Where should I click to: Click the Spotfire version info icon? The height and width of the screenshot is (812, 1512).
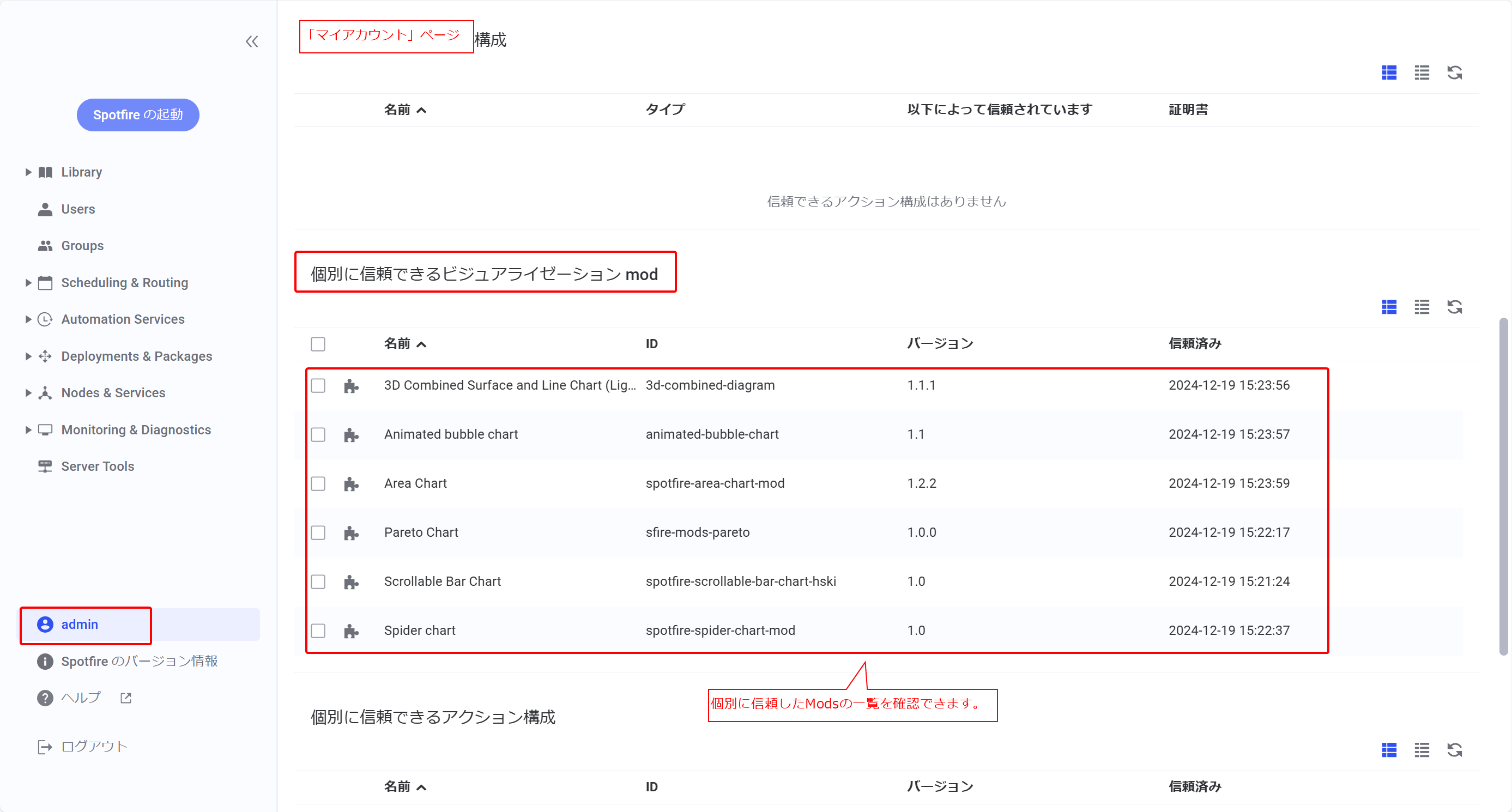[x=45, y=661]
